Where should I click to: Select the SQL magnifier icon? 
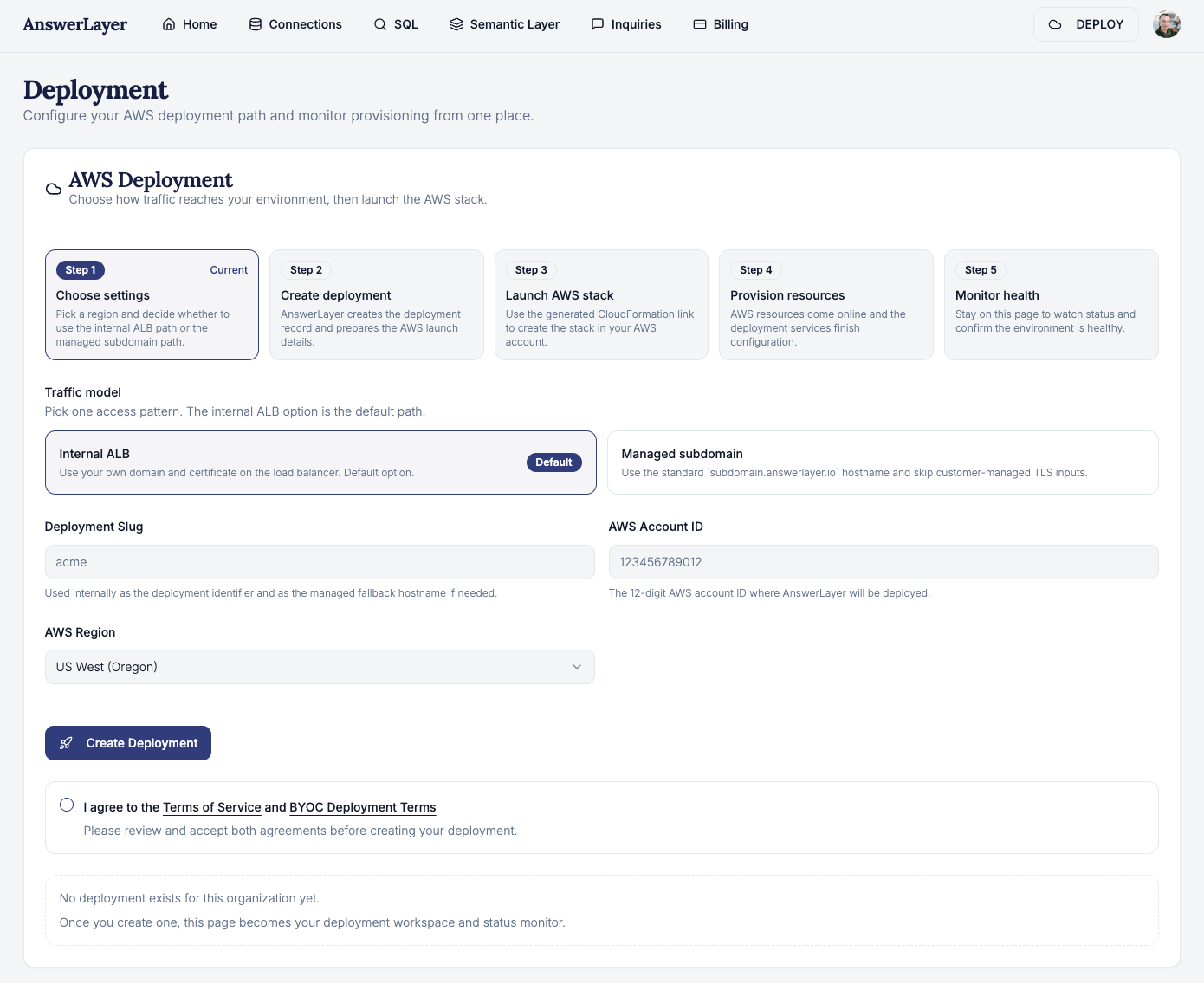click(x=380, y=24)
